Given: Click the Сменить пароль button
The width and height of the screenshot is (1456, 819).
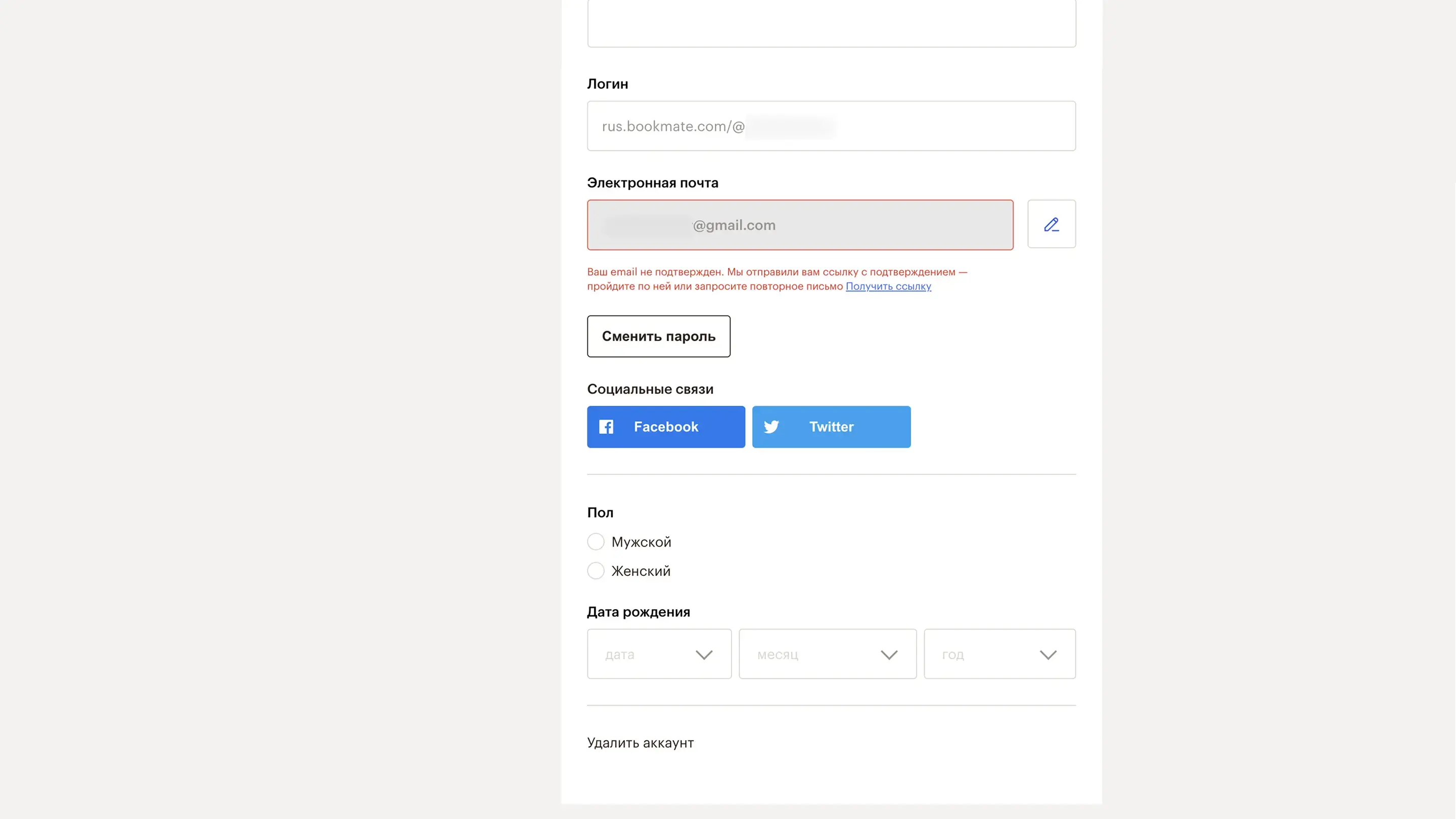Looking at the screenshot, I should tap(658, 336).
